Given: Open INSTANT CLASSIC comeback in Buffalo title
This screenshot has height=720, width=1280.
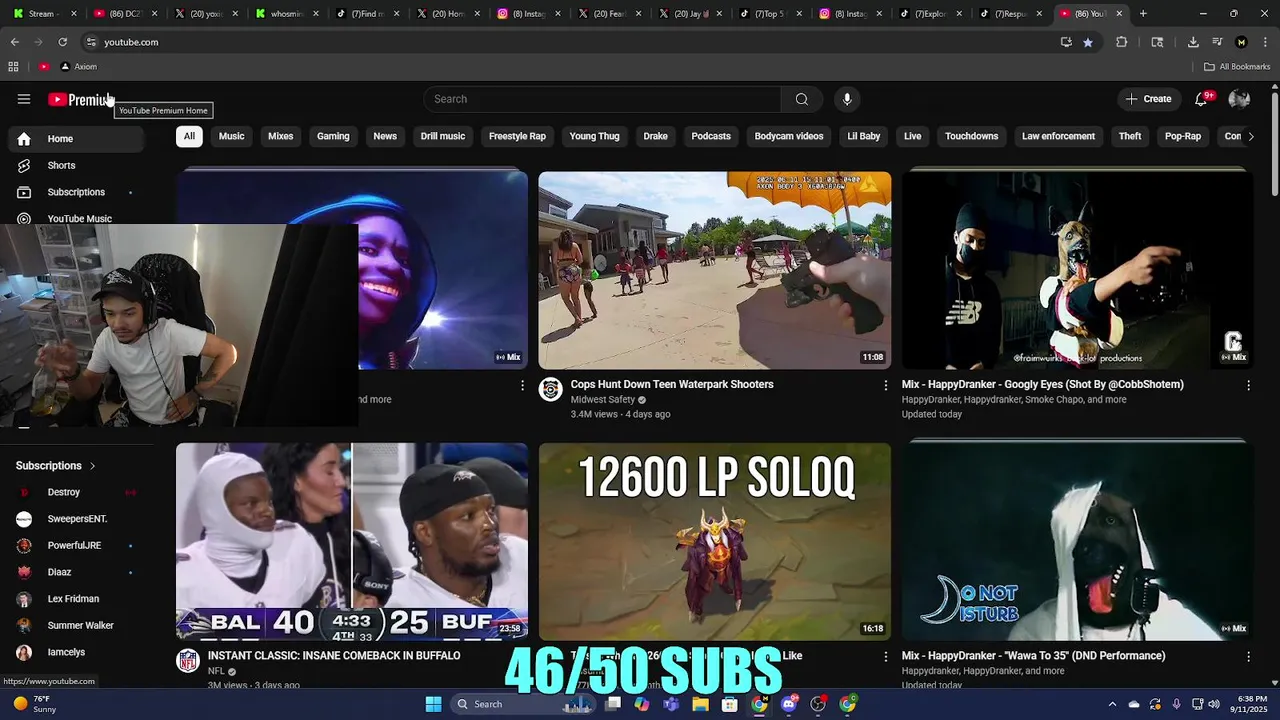Looking at the screenshot, I should click(x=334, y=656).
